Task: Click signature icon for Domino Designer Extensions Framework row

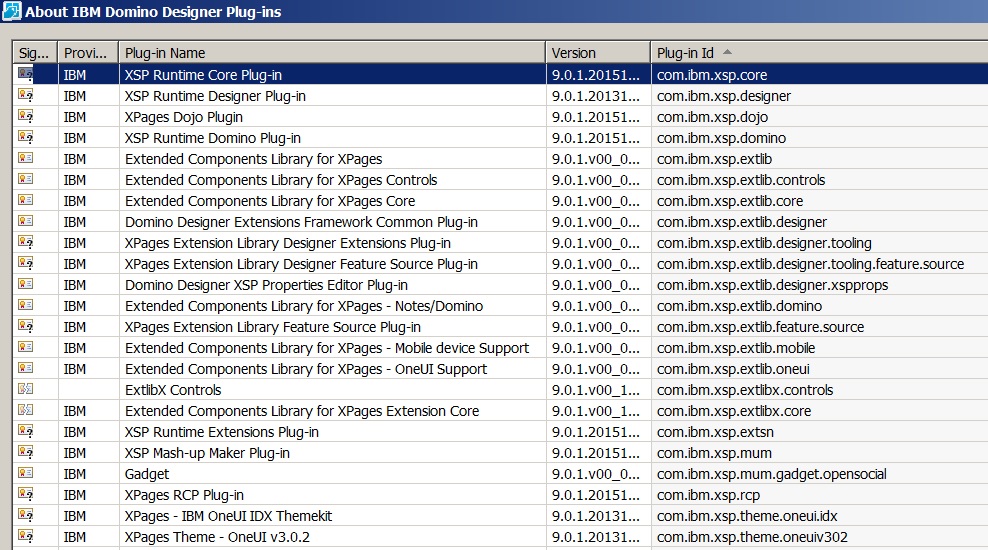Action: (x=25, y=221)
